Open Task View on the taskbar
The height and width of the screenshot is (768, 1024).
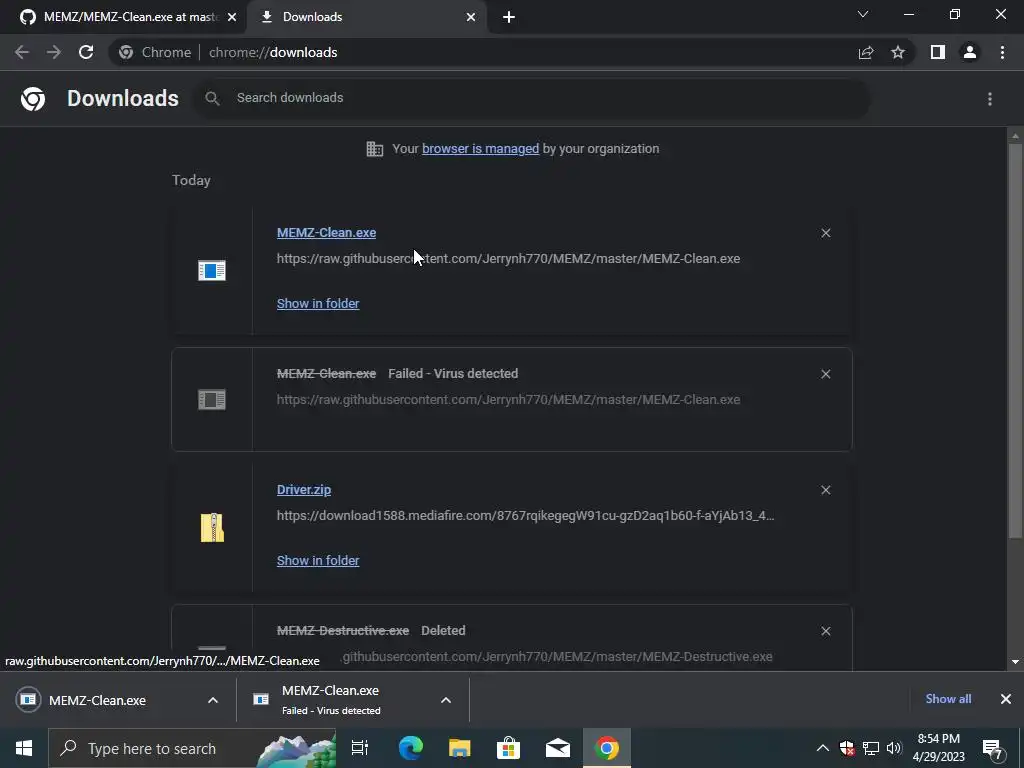point(360,748)
